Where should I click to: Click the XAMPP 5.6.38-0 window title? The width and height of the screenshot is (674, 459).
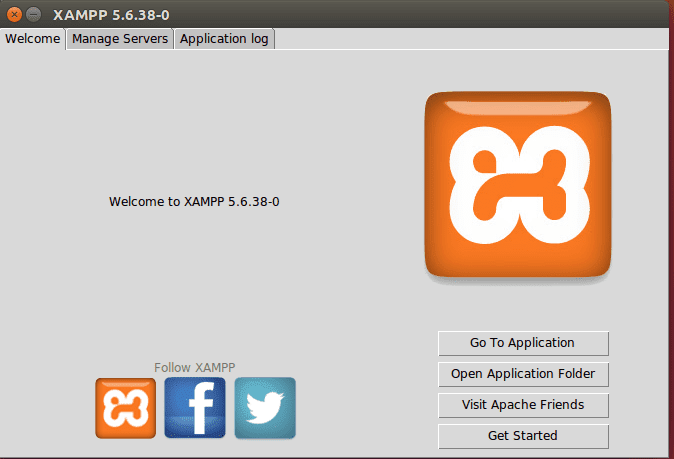[x=111, y=15]
